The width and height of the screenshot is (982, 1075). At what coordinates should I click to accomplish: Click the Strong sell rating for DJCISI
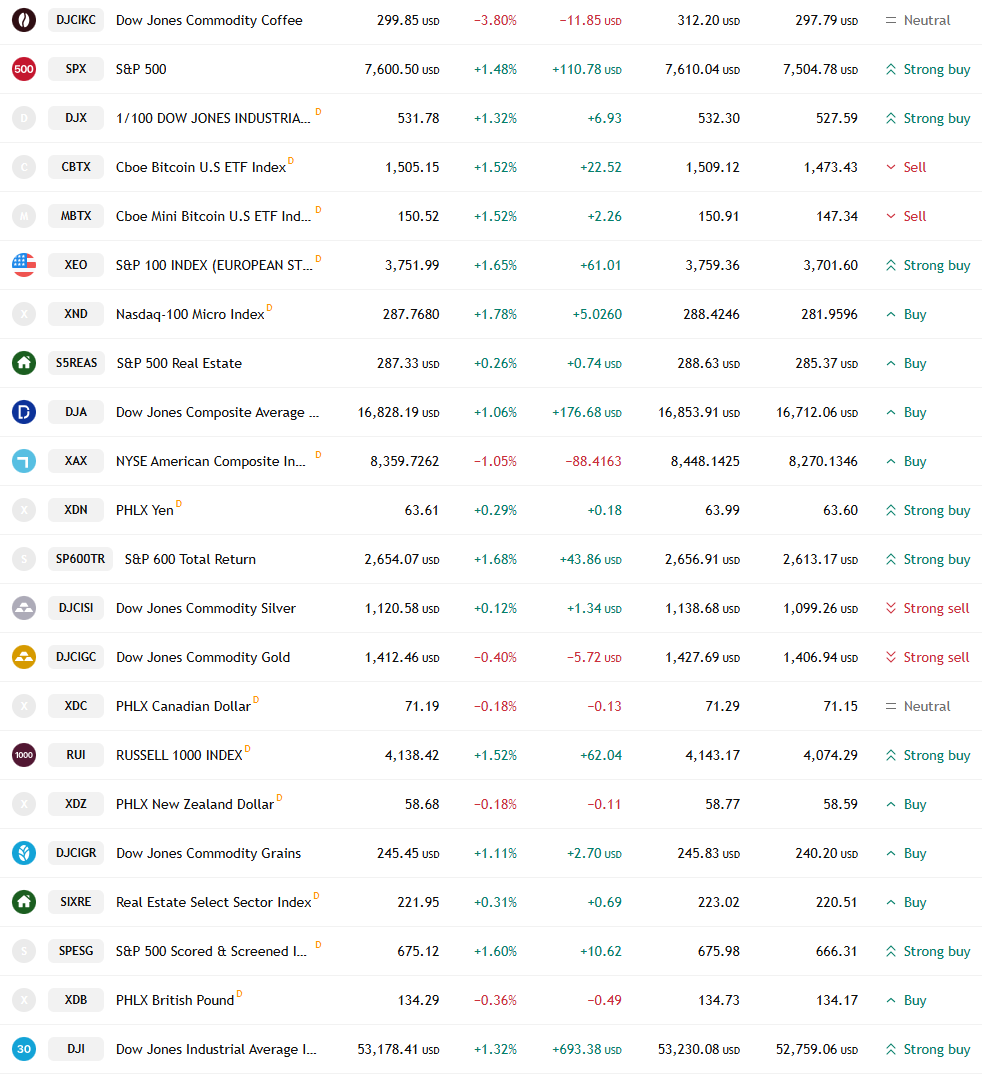pos(928,608)
